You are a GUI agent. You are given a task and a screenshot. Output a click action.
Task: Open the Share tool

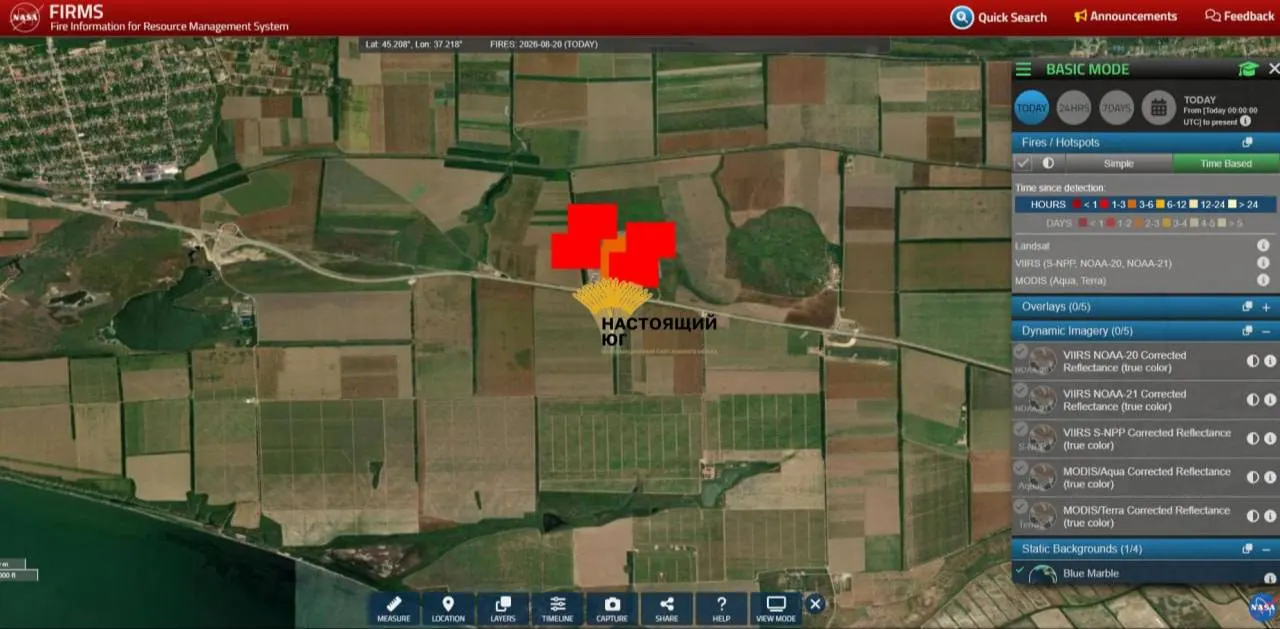tap(667, 609)
